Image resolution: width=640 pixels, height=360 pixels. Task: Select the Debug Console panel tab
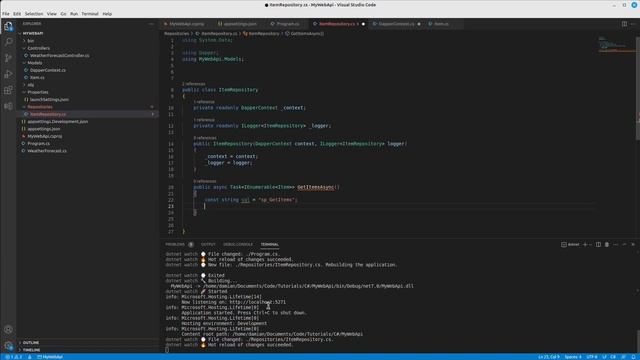click(x=238, y=244)
